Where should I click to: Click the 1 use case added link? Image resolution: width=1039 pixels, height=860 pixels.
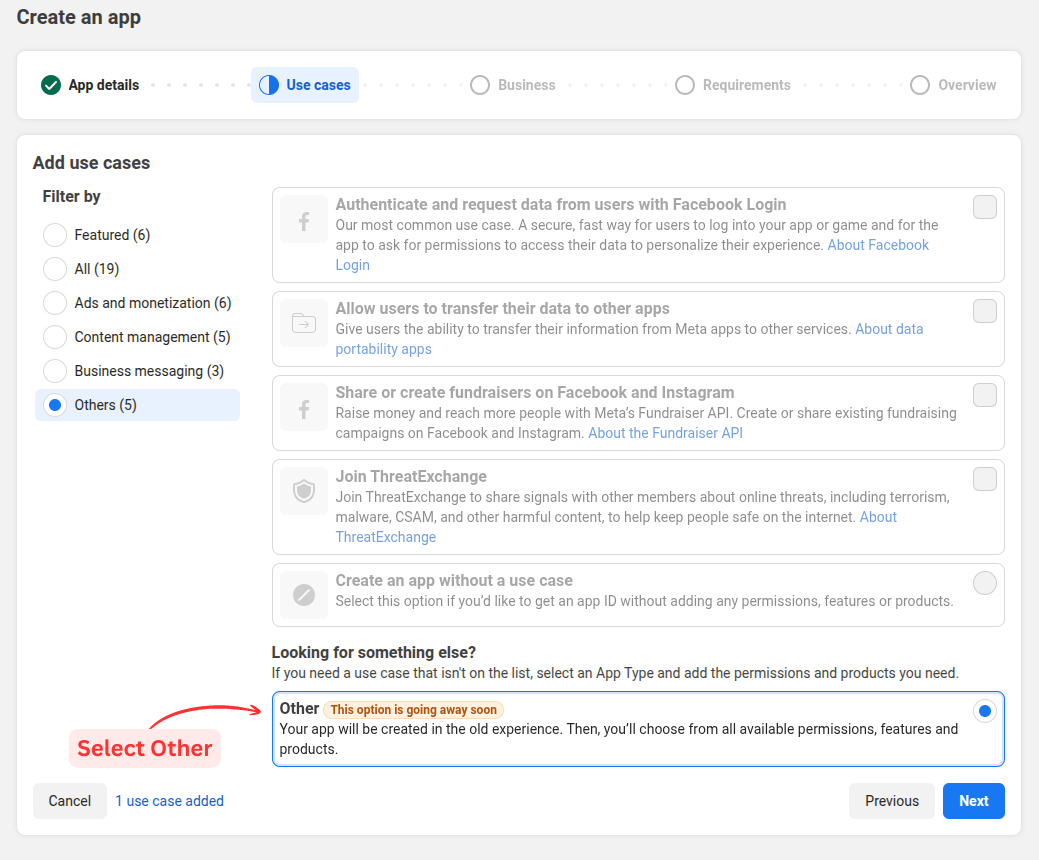tap(170, 801)
